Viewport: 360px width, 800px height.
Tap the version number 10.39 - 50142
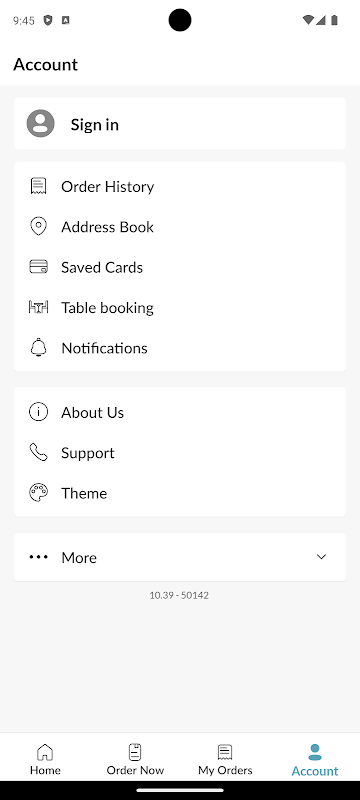(x=179, y=595)
